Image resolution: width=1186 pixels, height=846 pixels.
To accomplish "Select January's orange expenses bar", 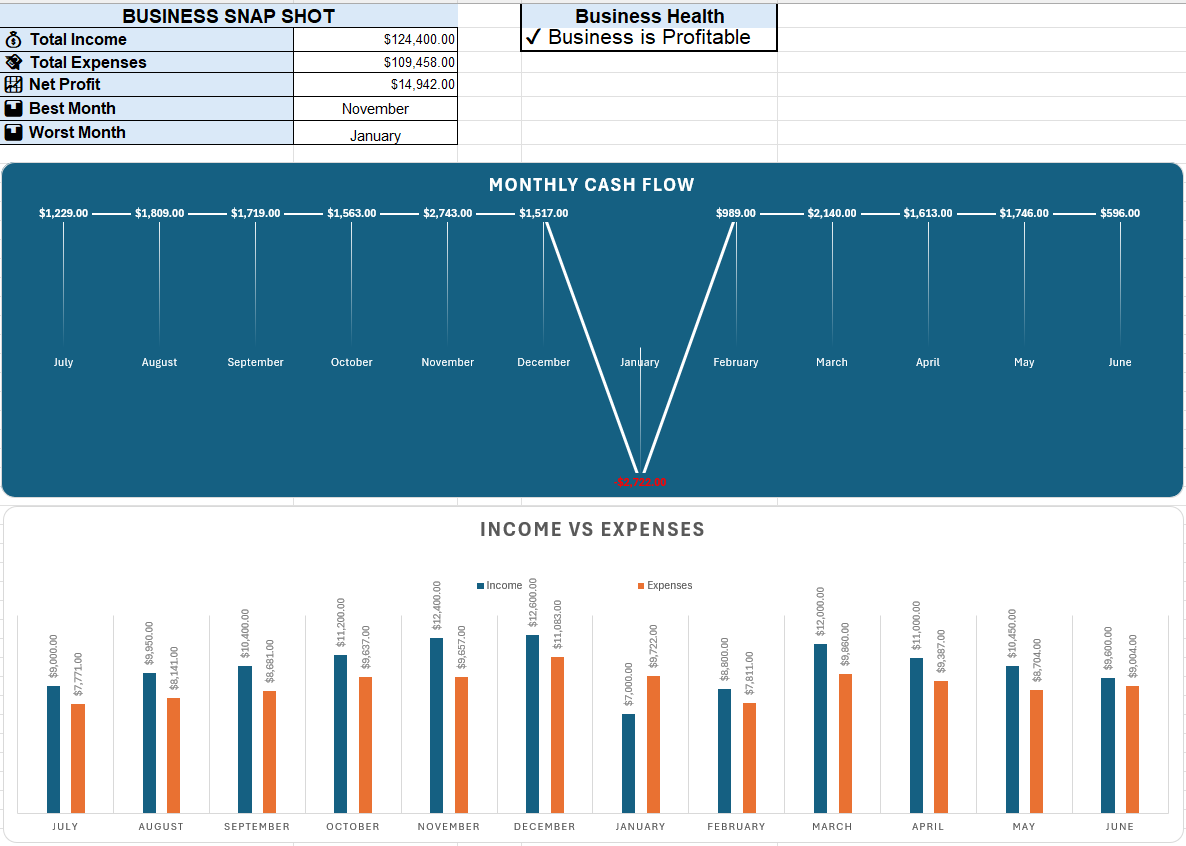I will coord(654,745).
